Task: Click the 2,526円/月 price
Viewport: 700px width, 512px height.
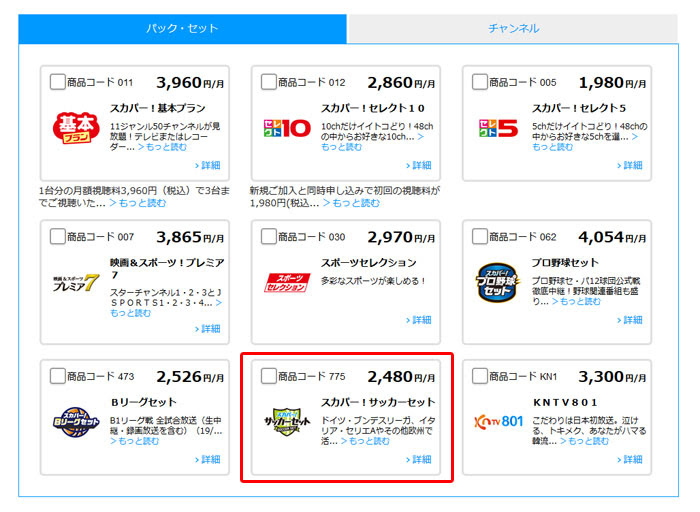Action: click(190, 377)
